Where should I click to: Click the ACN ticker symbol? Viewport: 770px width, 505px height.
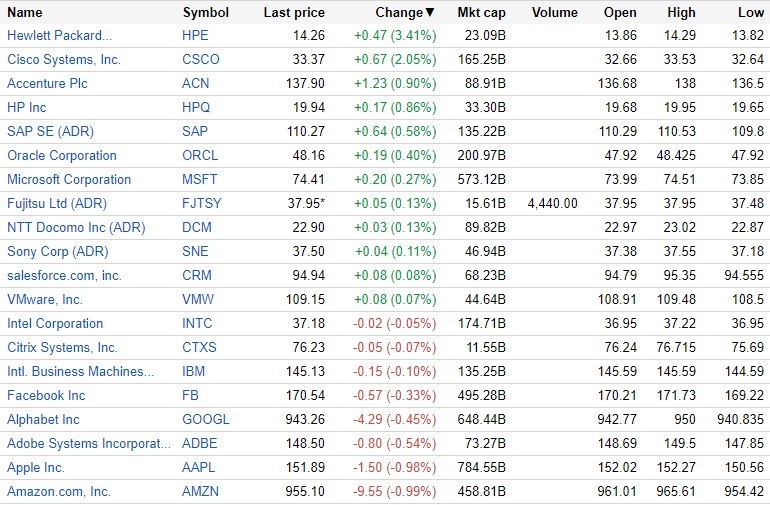197,83
